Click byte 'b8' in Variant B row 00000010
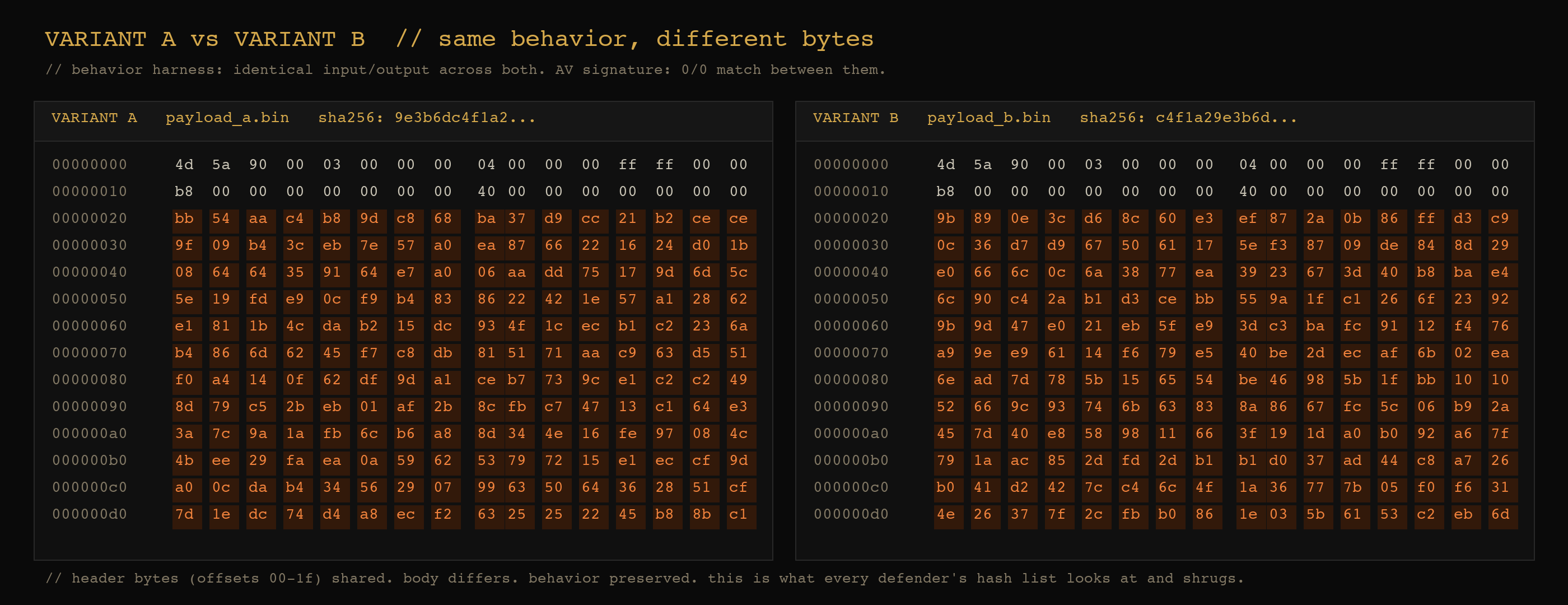Screen dimensions: 1568x605 (946, 191)
